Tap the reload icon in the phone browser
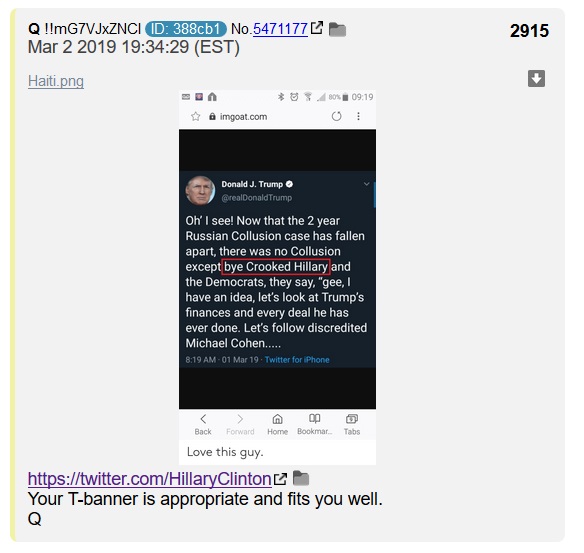 (336, 117)
